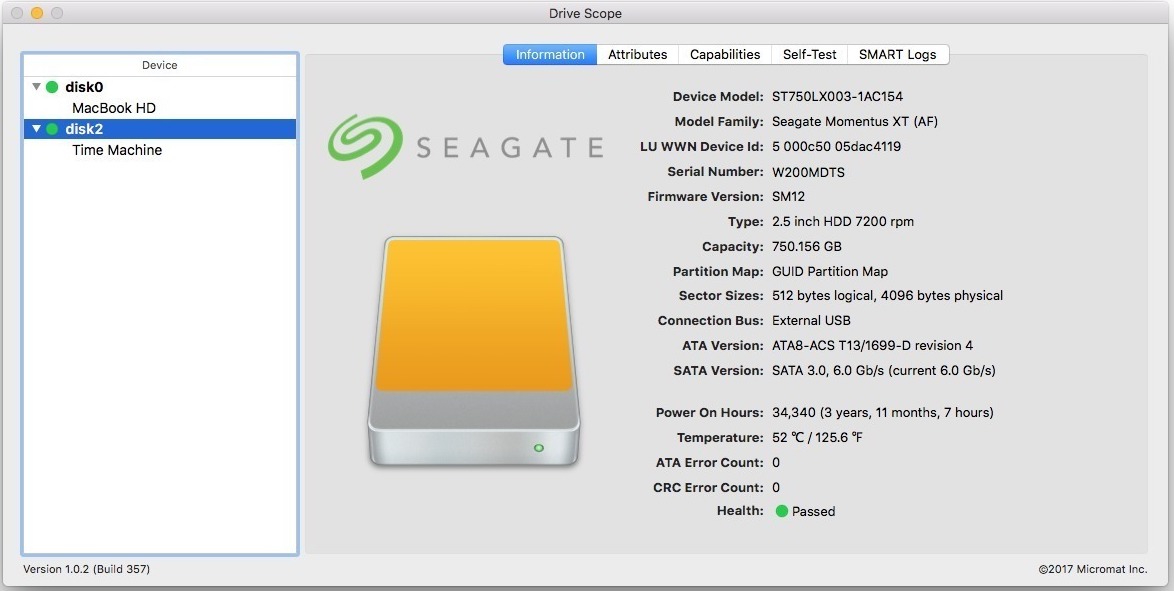Click the Seagate swirl logo icon

pyautogui.click(x=365, y=147)
